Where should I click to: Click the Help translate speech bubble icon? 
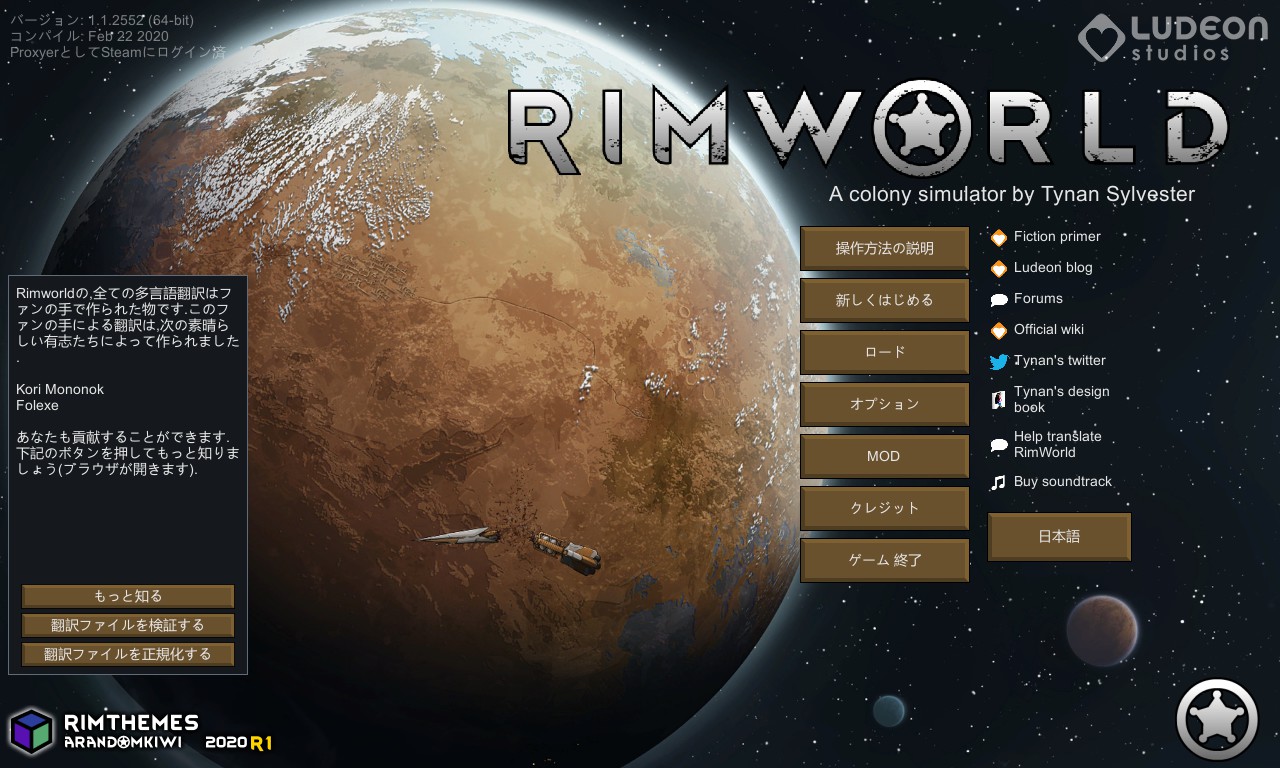point(998,445)
